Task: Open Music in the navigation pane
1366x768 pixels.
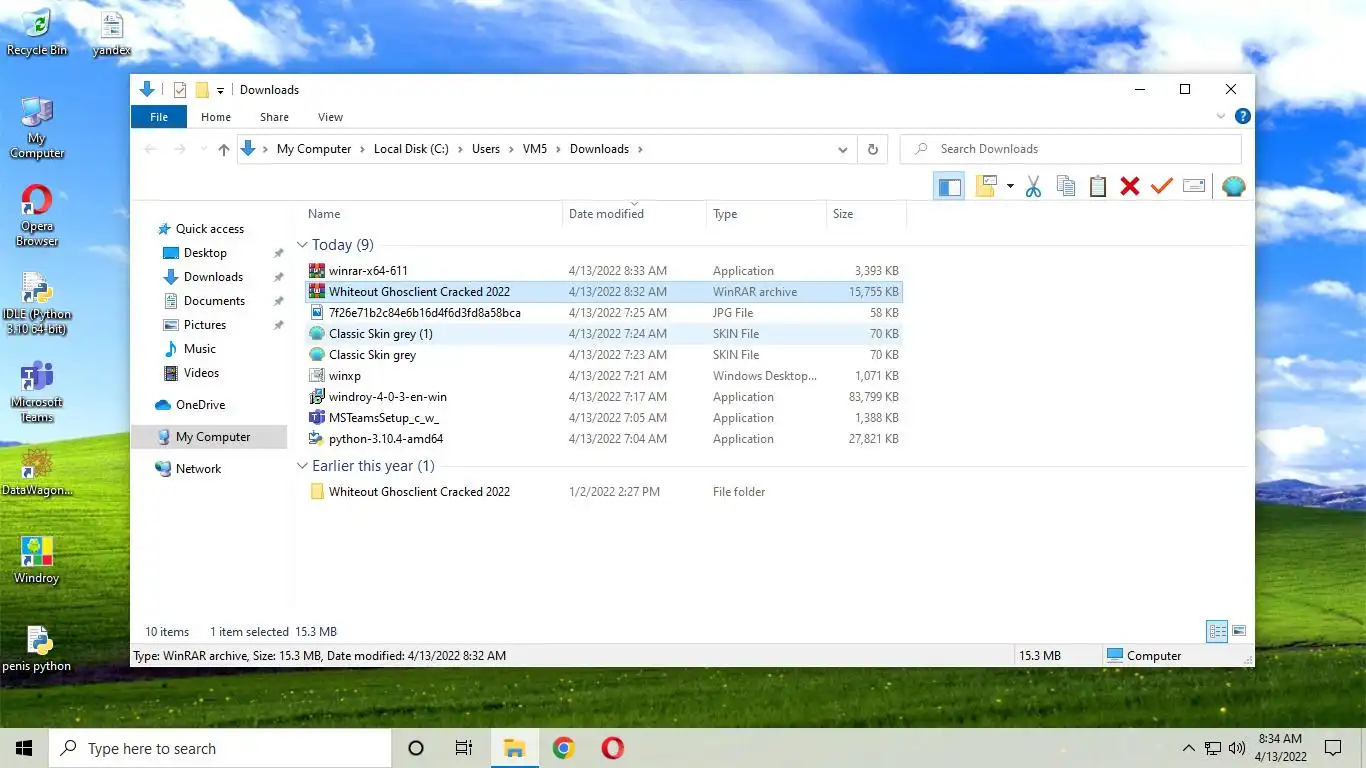Action: (x=199, y=349)
